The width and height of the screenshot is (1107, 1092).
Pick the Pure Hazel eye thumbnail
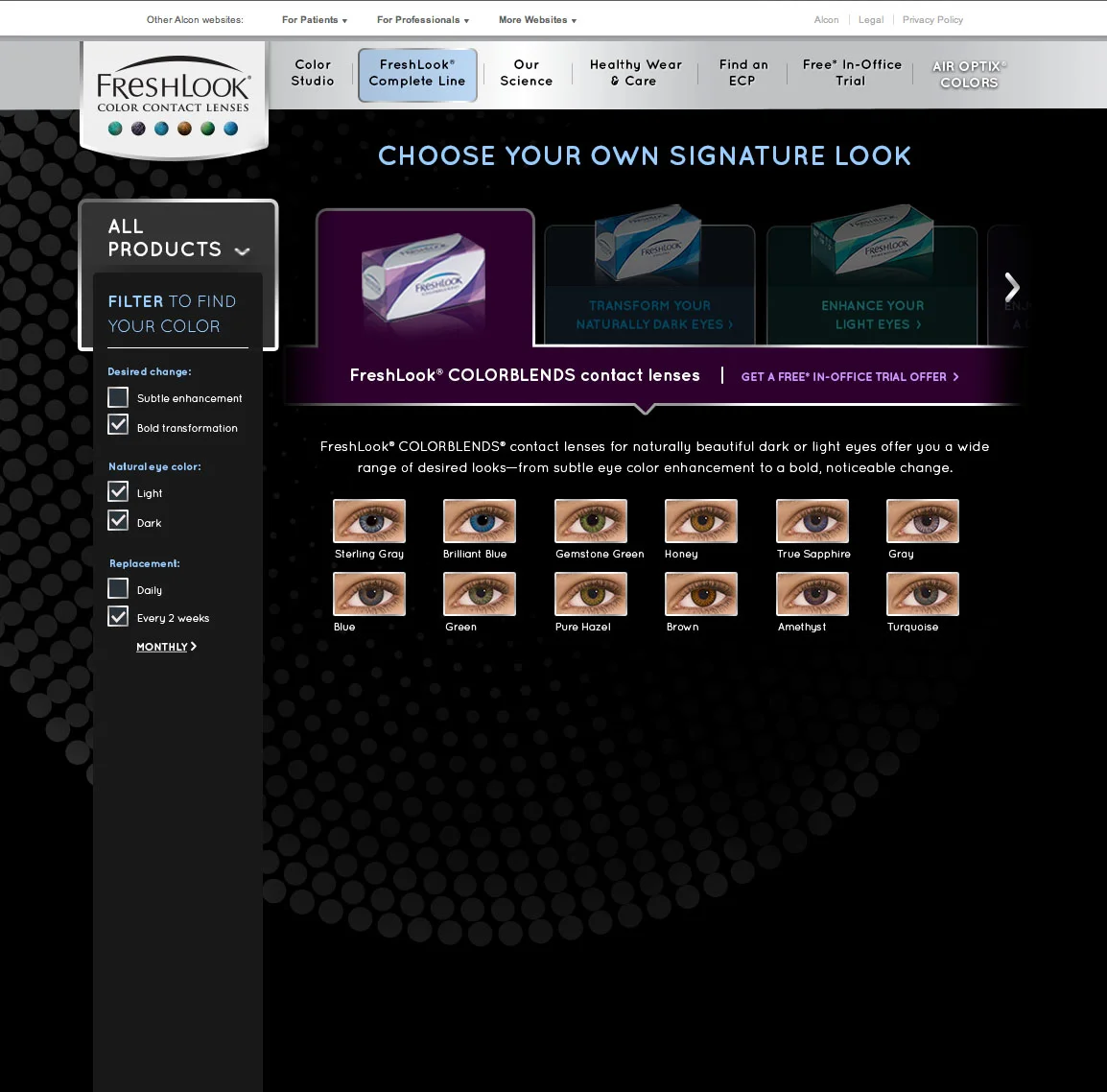[x=591, y=594]
